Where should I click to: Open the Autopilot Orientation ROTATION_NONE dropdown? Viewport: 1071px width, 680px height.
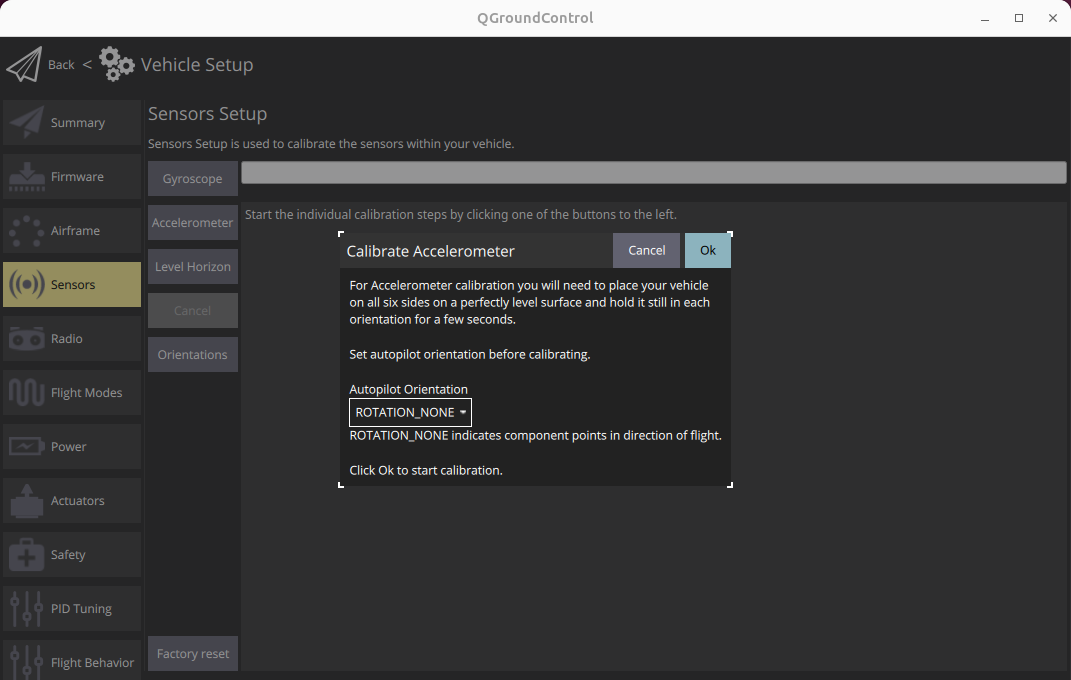coord(411,412)
